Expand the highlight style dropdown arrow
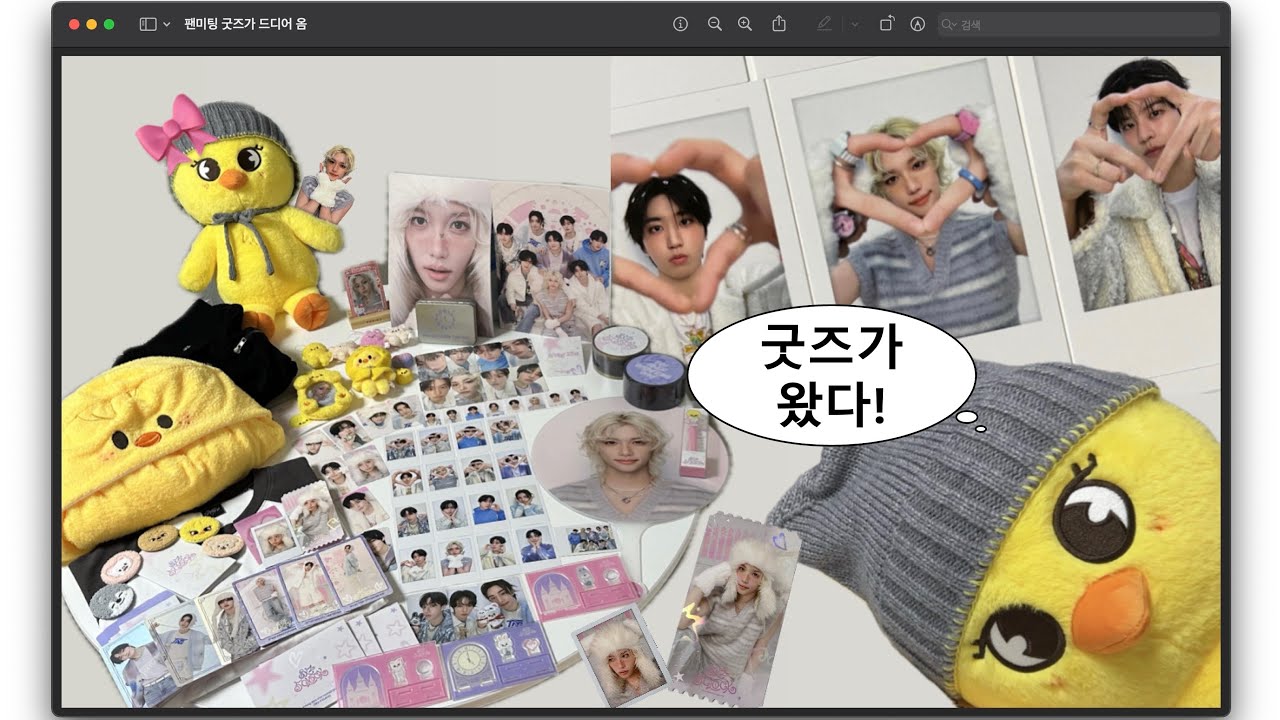This screenshot has width=1280, height=720. [x=854, y=24]
